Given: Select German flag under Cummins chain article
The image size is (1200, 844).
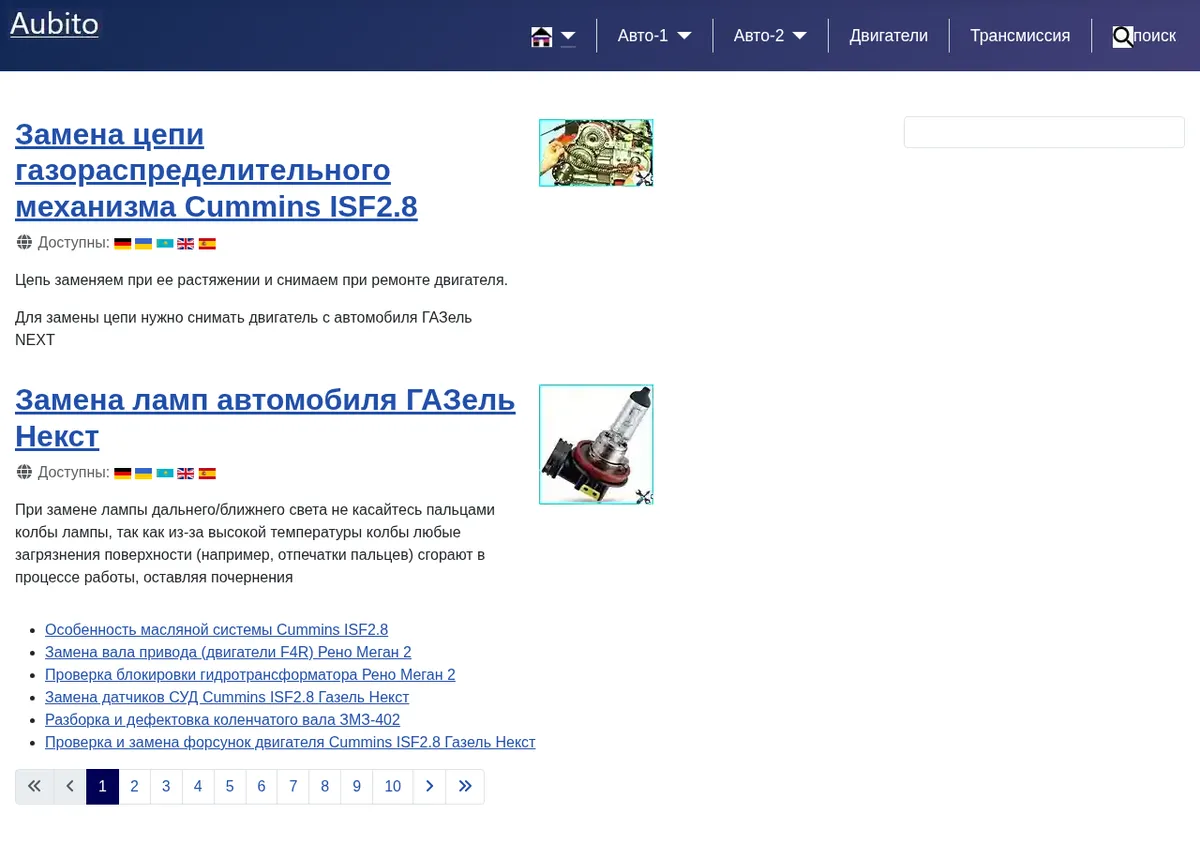Looking at the screenshot, I should click(x=123, y=243).
